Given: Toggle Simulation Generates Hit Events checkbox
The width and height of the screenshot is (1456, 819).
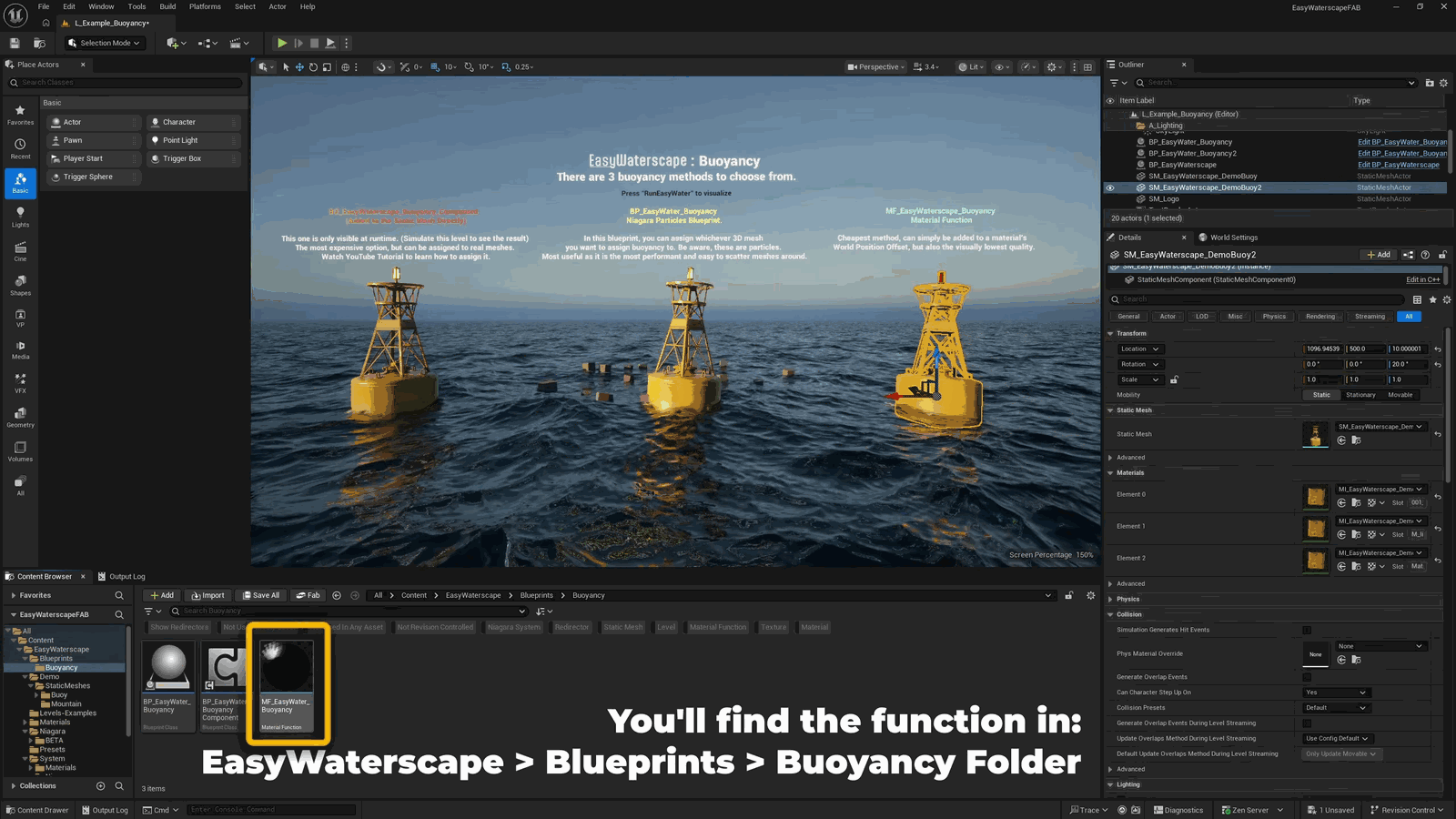Looking at the screenshot, I should pos(1307,630).
